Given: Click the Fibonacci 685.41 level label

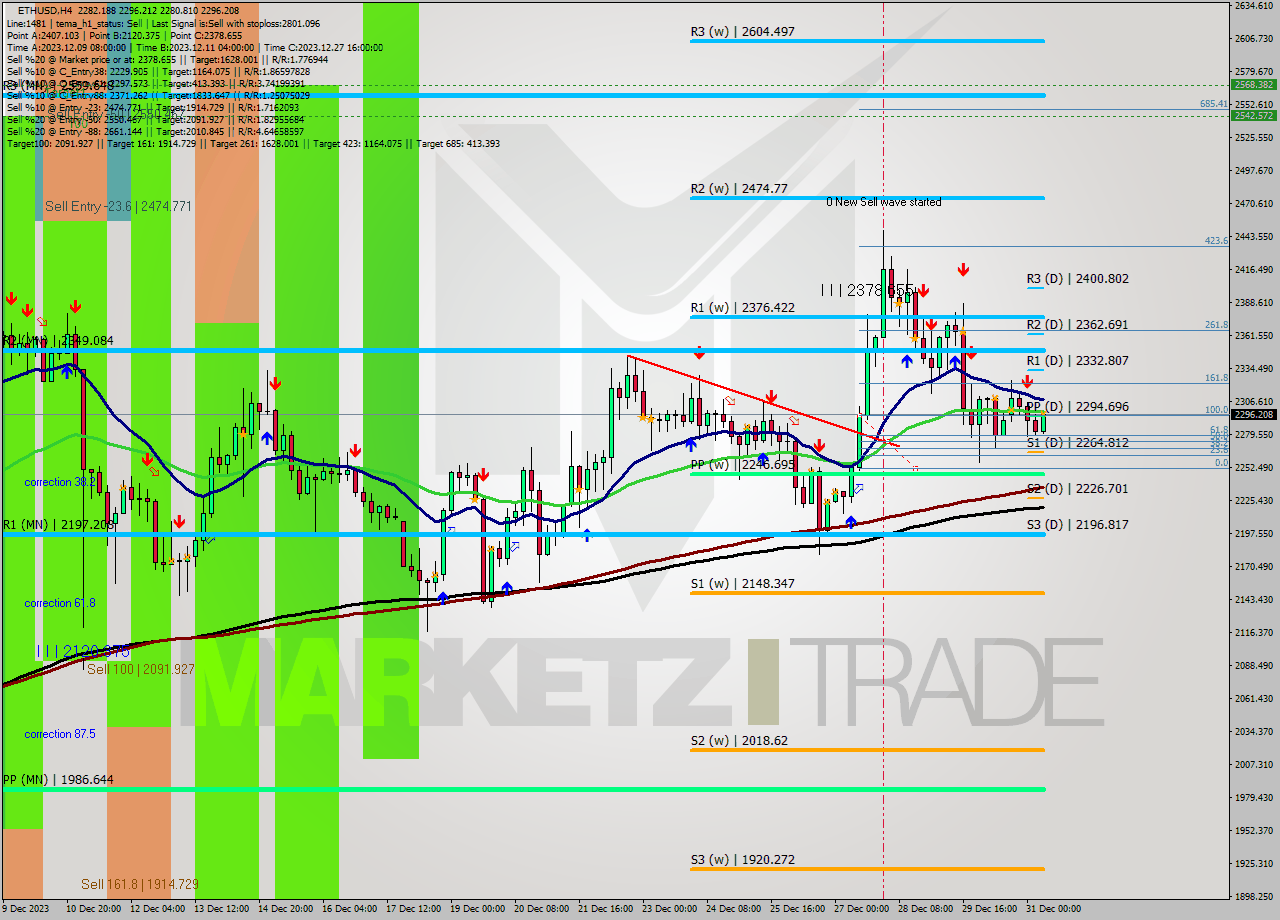Looking at the screenshot, I should point(1214,104).
